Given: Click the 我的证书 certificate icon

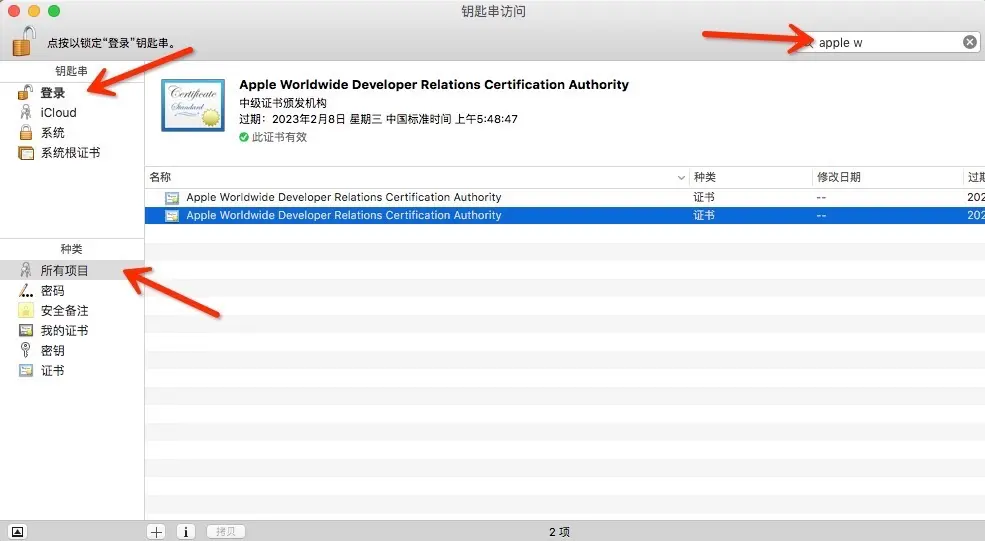Looking at the screenshot, I should click(26, 331).
